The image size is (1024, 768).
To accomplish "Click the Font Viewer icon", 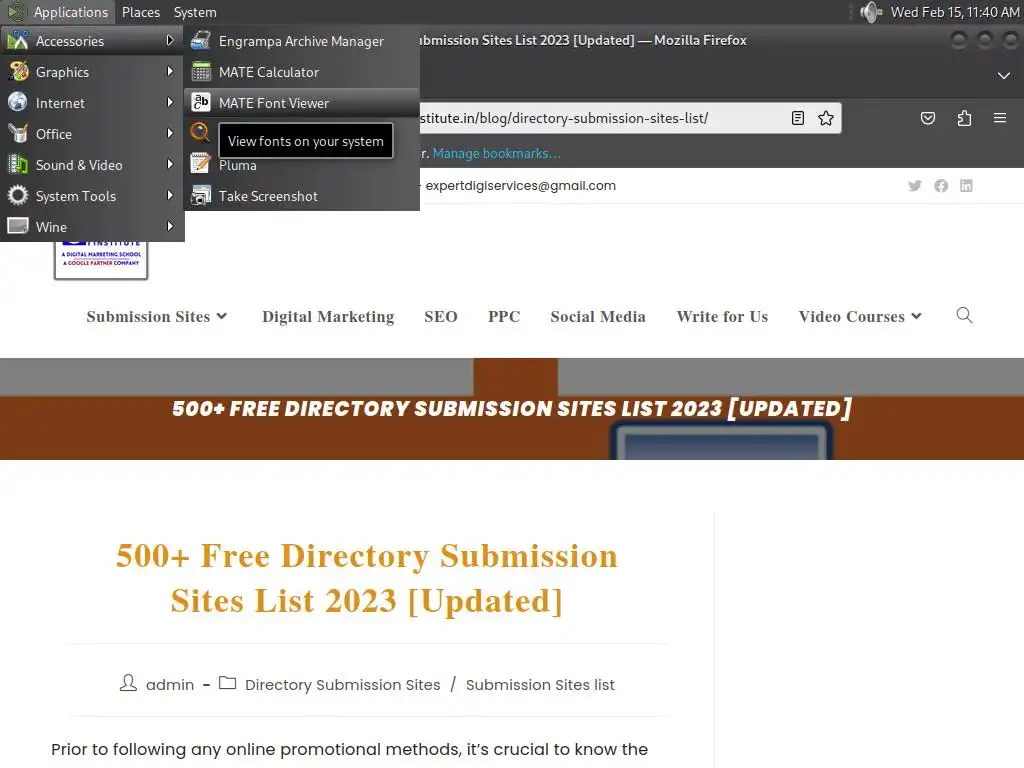I will (200, 103).
